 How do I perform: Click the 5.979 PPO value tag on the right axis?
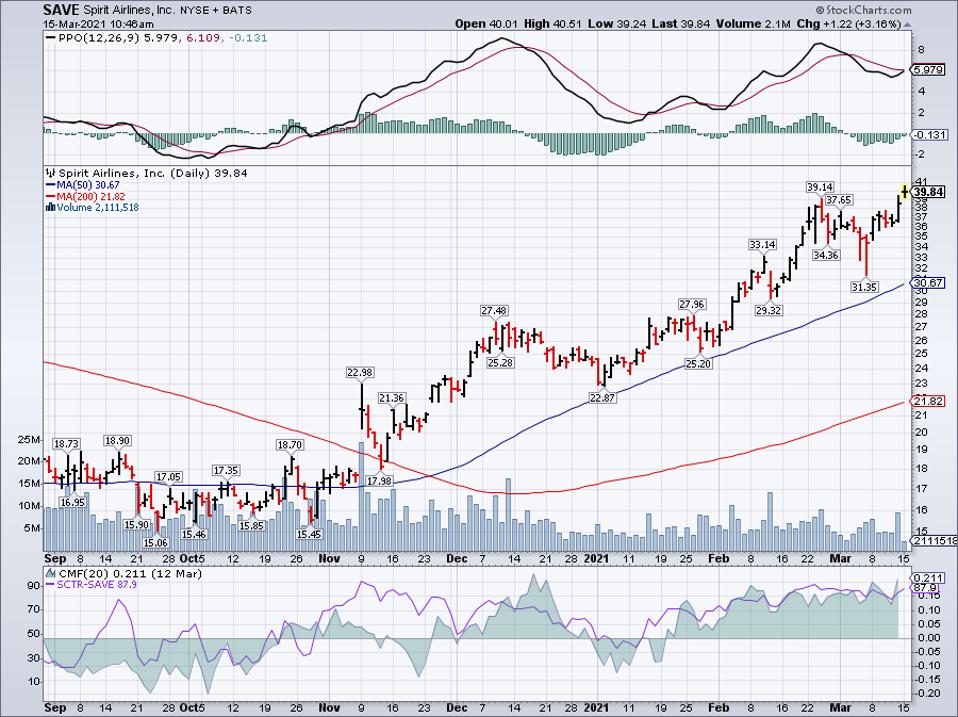tap(929, 70)
